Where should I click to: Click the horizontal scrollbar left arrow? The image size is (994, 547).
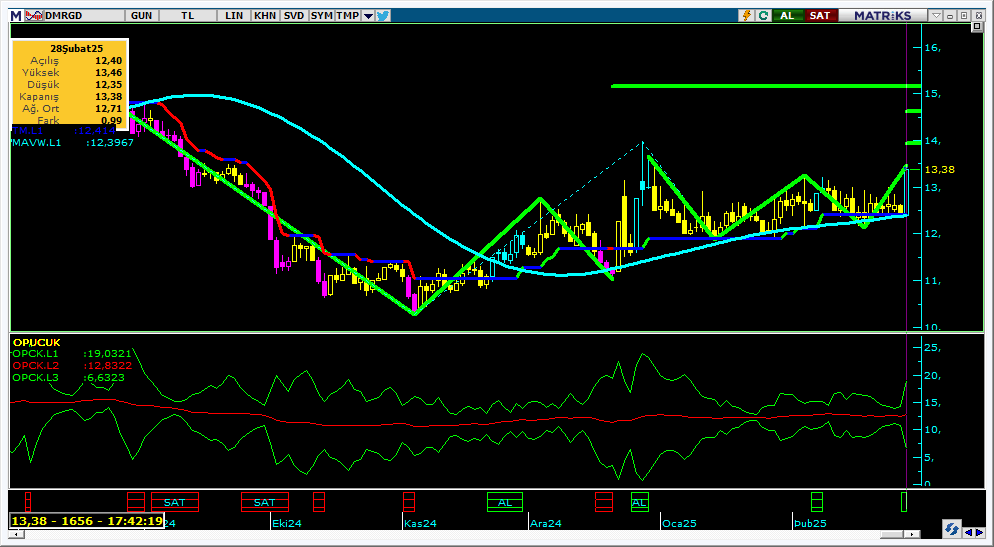click(15, 535)
